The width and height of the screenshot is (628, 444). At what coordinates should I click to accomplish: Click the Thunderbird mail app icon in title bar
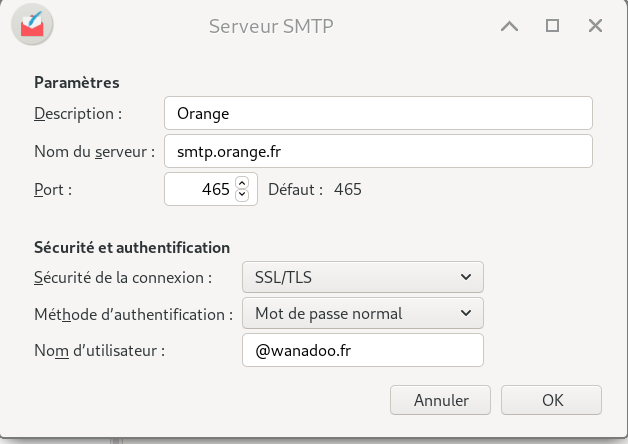32,25
